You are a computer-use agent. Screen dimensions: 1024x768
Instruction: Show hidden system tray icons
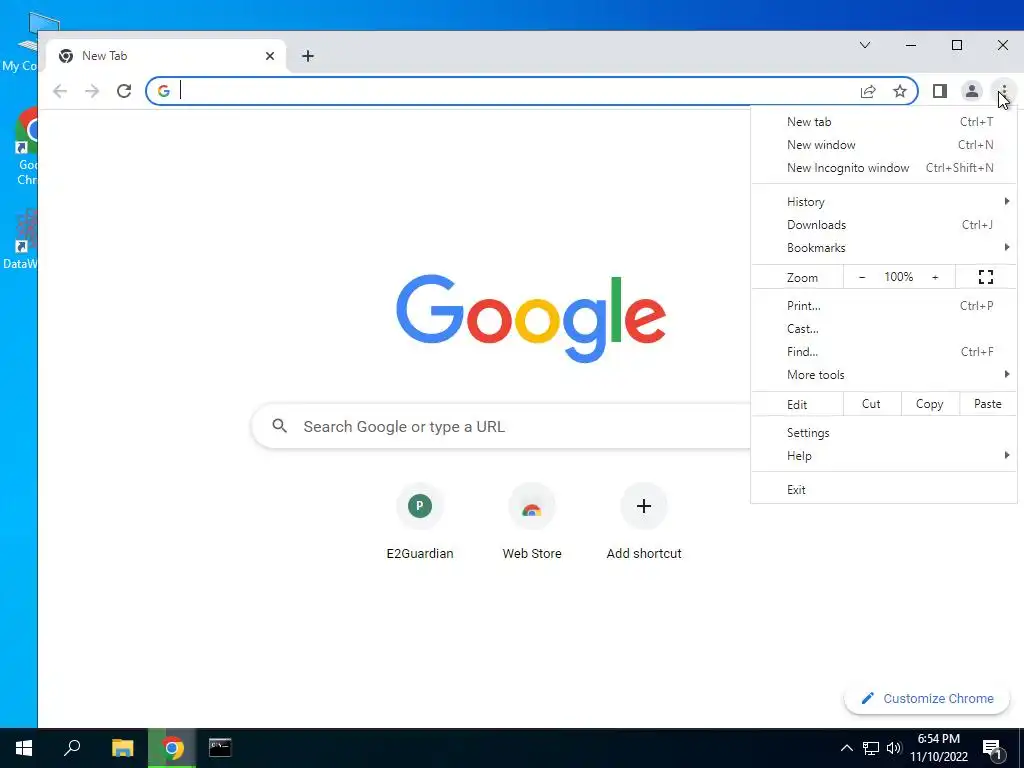pyautogui.click(x=846, y=748)
